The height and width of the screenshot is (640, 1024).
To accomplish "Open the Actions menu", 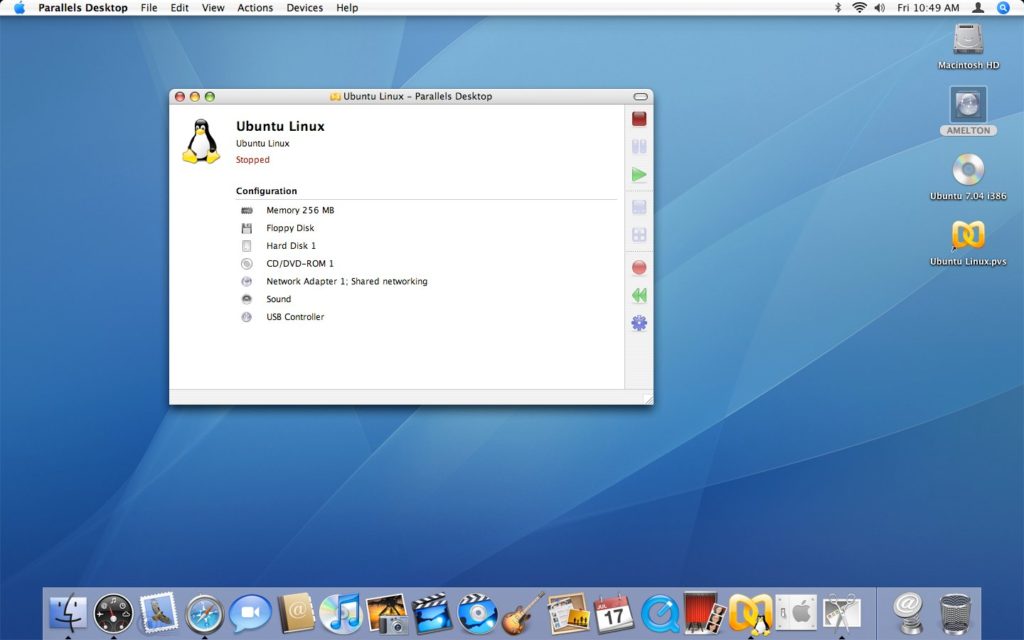I will pos(255,8).
